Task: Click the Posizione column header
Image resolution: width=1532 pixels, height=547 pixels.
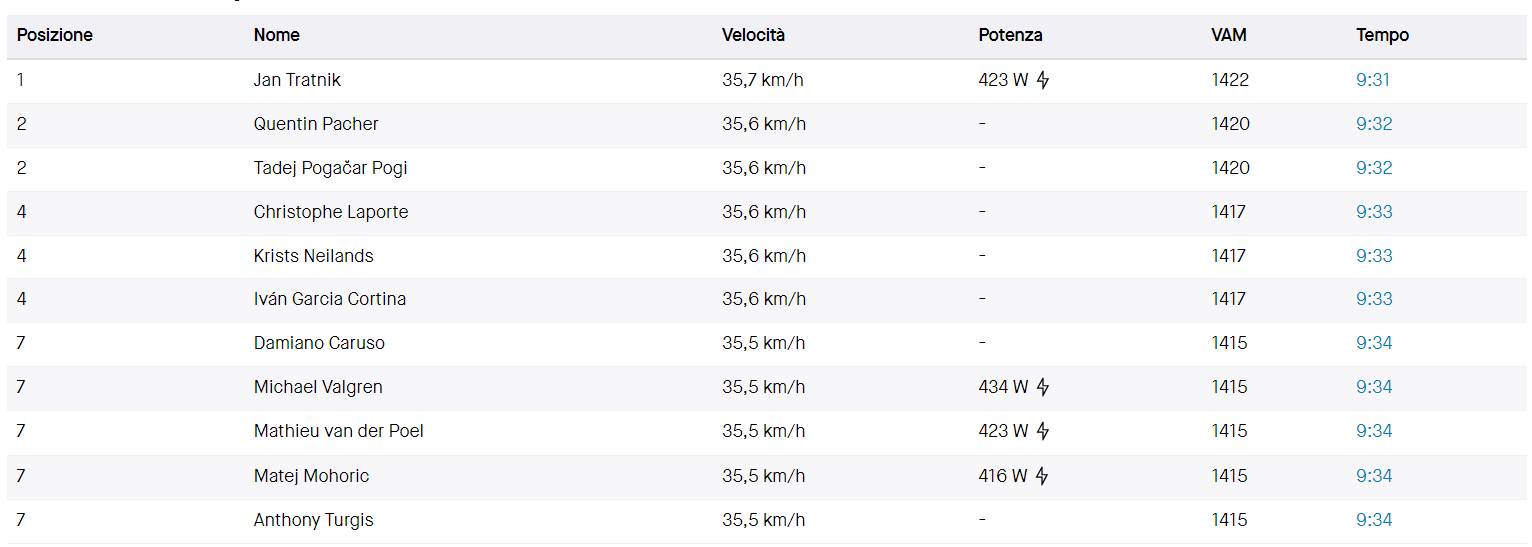Action: (x=55, y=35)
